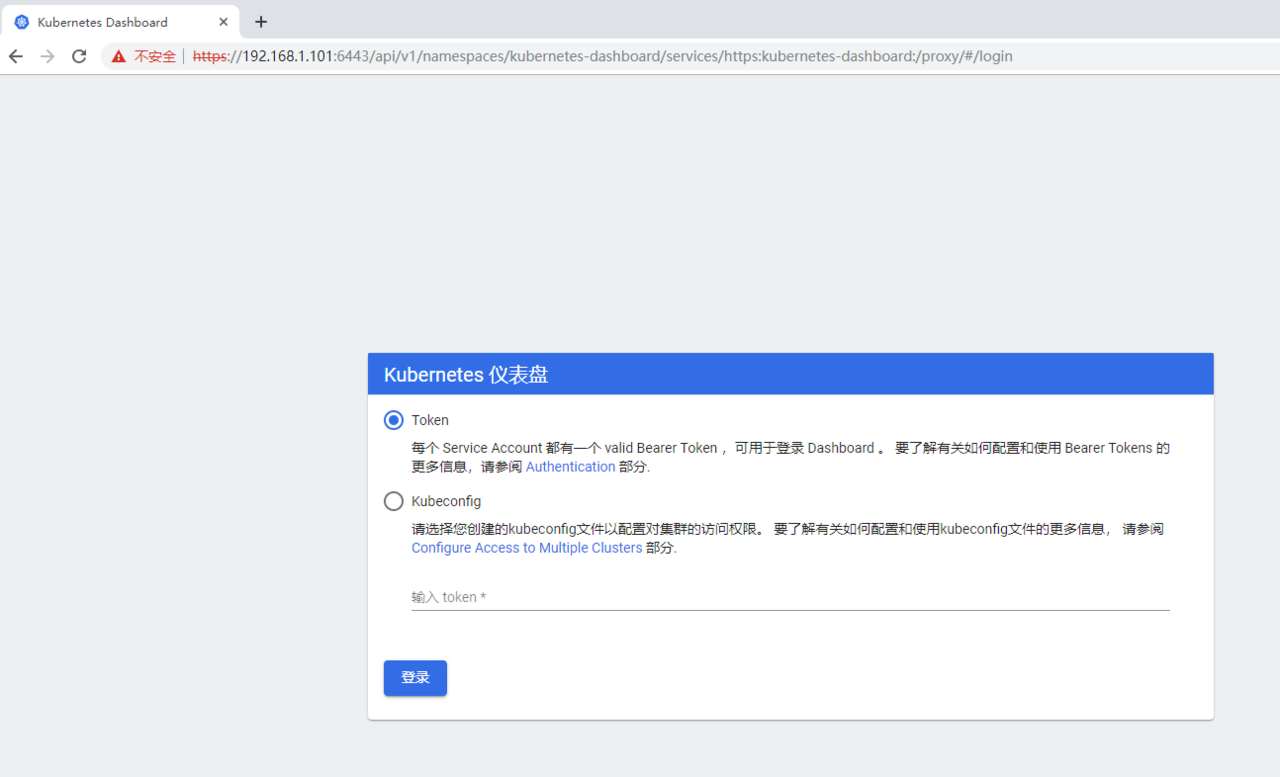Close the Kubernetes Dashboard tab

(223, 22)
